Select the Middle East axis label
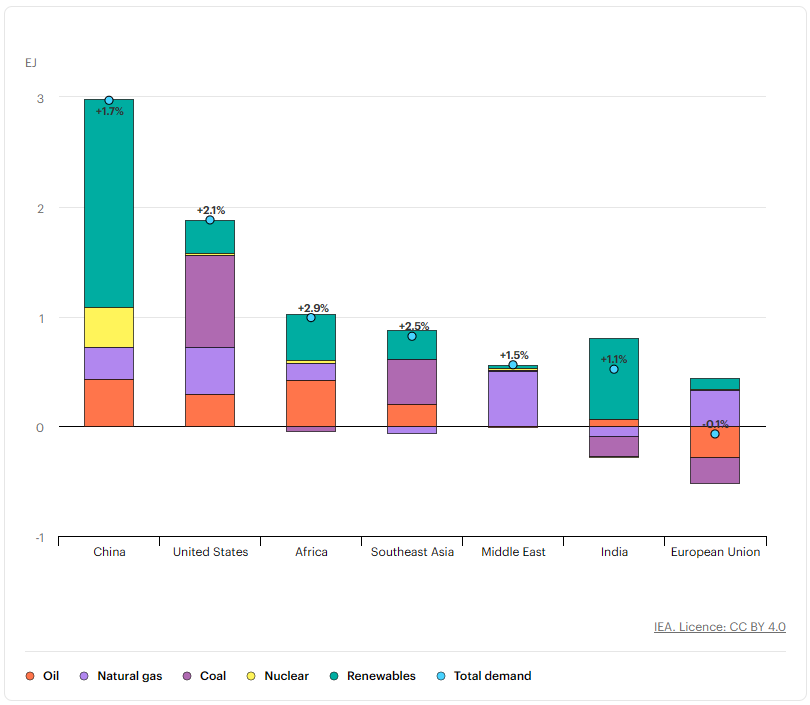This screenshot has width=810, height=705. point(512,552)
